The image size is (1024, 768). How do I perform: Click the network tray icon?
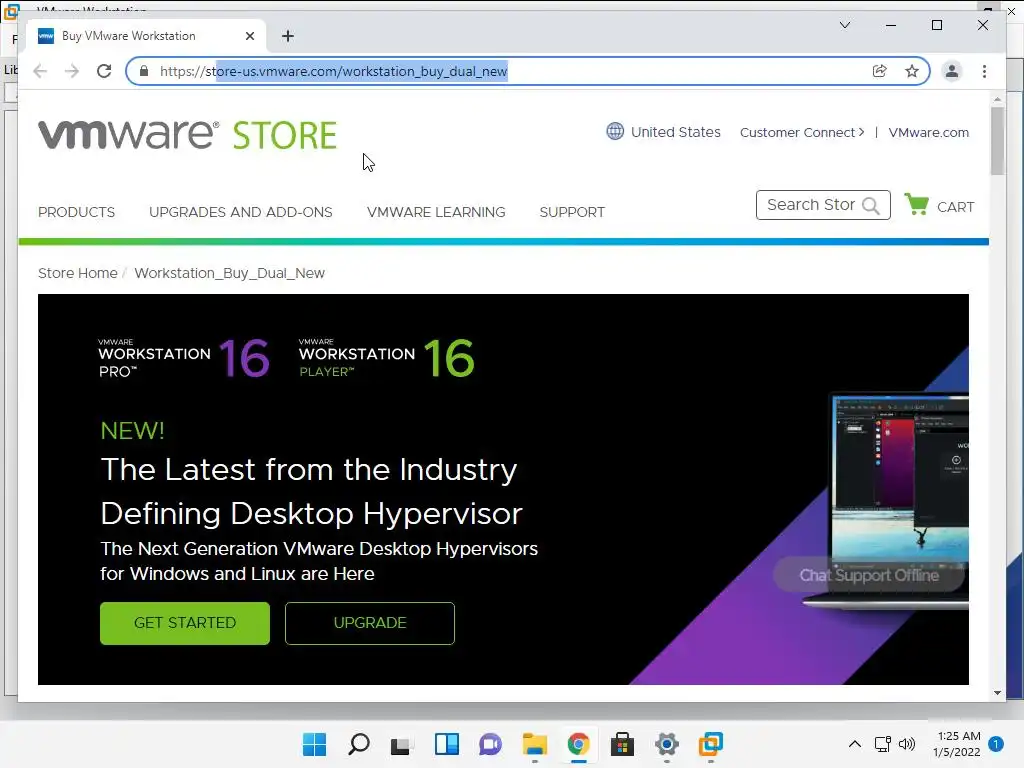pyautogui.click(x=883, y=744)
